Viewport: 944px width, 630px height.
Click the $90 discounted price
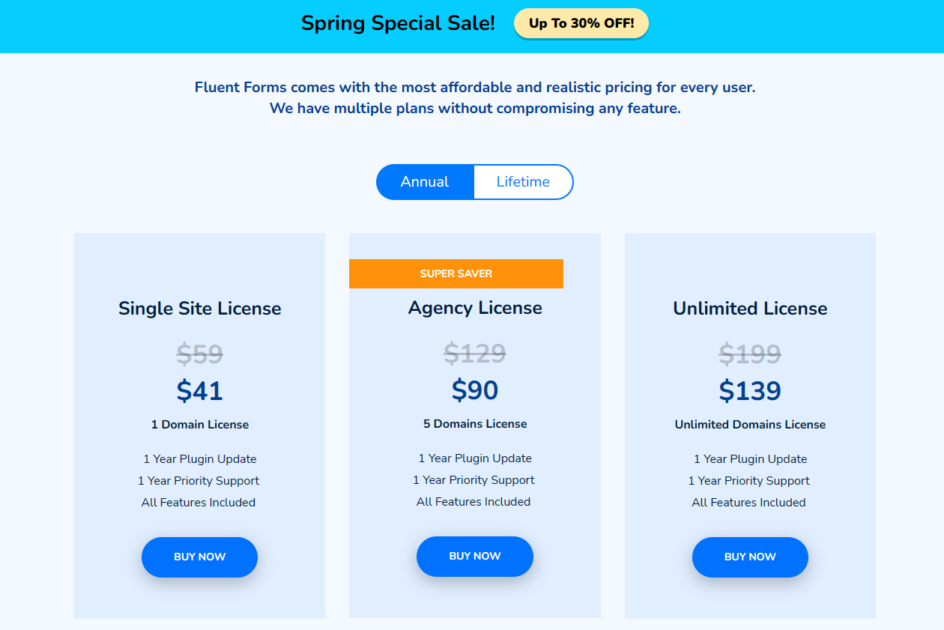click(x=475, y=389)
